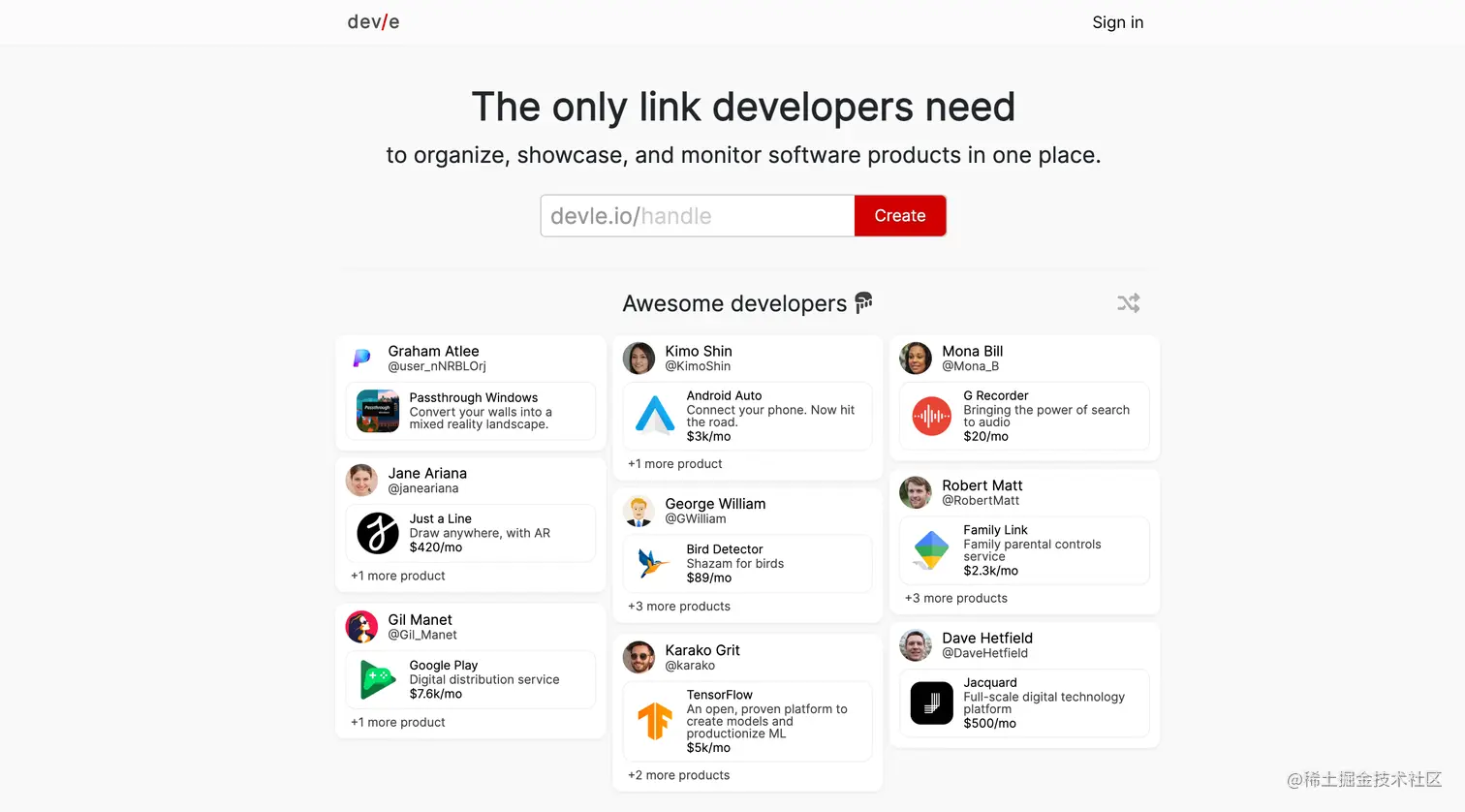Open the Just a Line product title
This screenshot has width=1465, height=812.
441,518
